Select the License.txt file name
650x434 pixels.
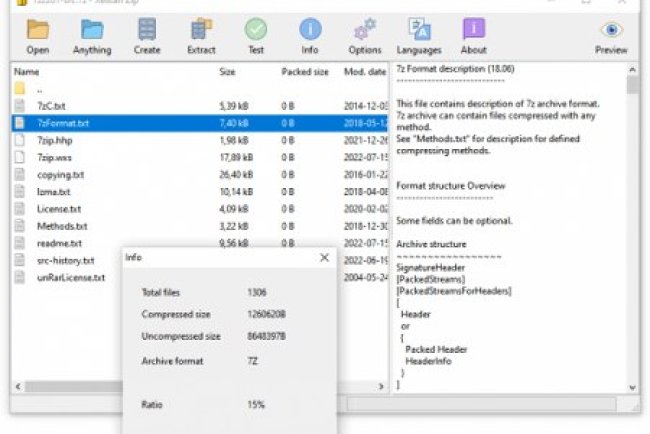coord(59,209)
